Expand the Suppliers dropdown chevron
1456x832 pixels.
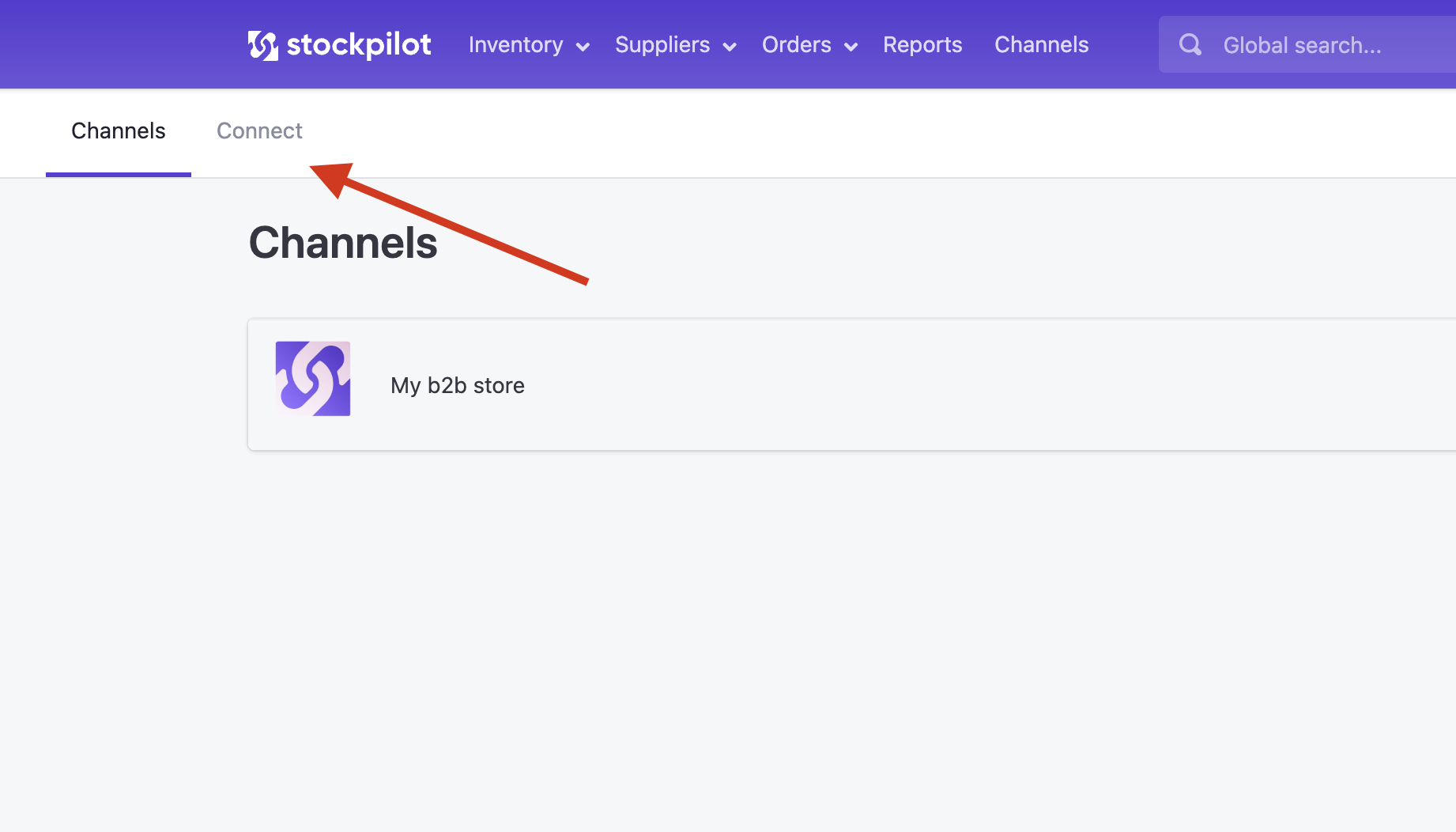coord(730,47)
